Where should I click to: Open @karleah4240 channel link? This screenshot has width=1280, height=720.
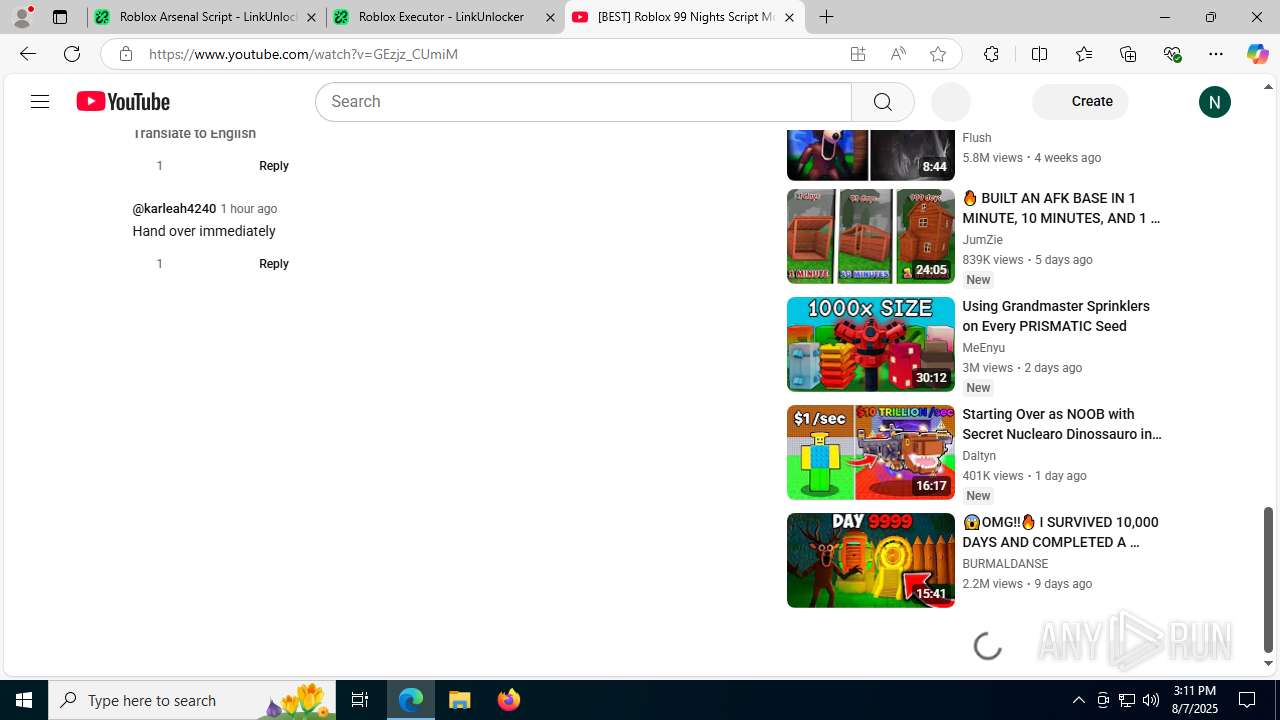tap(174, 209)
